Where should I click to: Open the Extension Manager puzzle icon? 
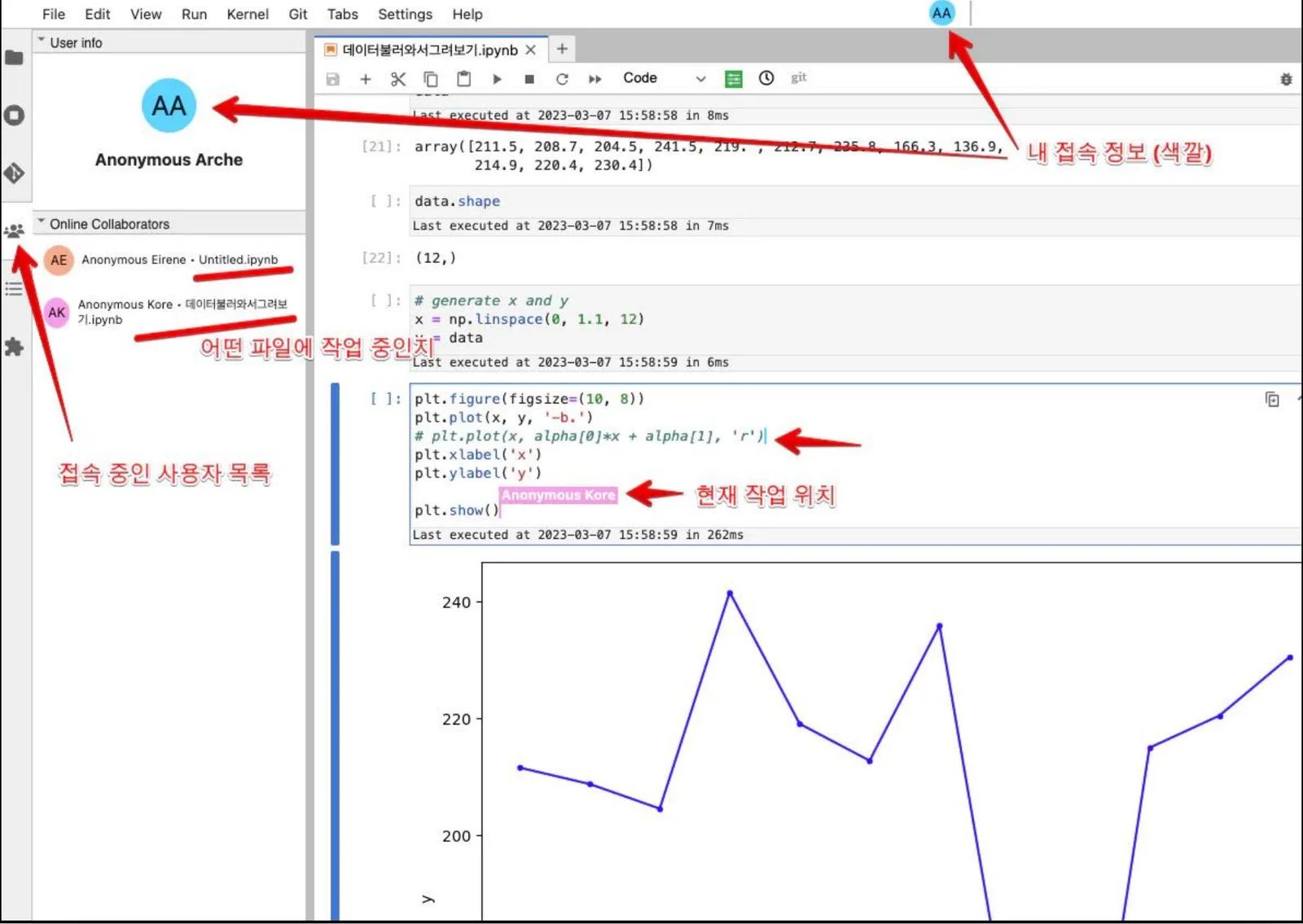14,347
